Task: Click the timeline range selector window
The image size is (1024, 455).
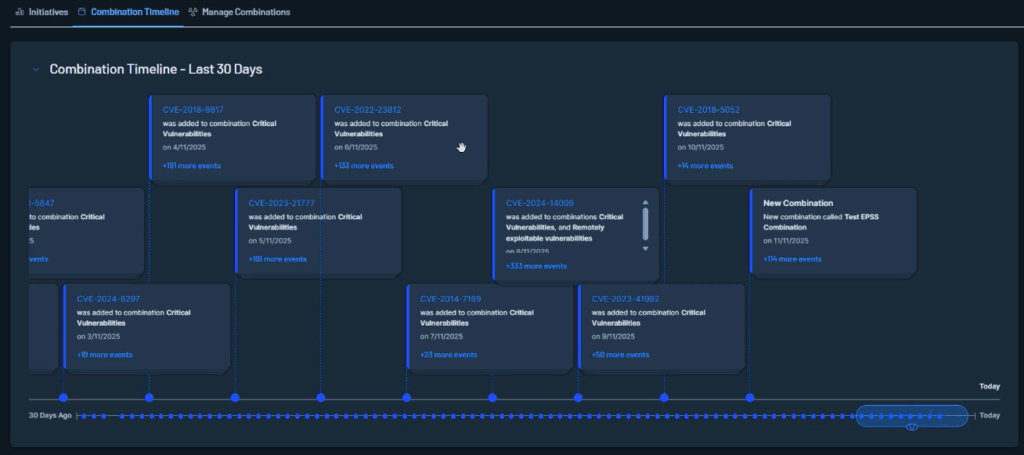Action: coord(912,415)
